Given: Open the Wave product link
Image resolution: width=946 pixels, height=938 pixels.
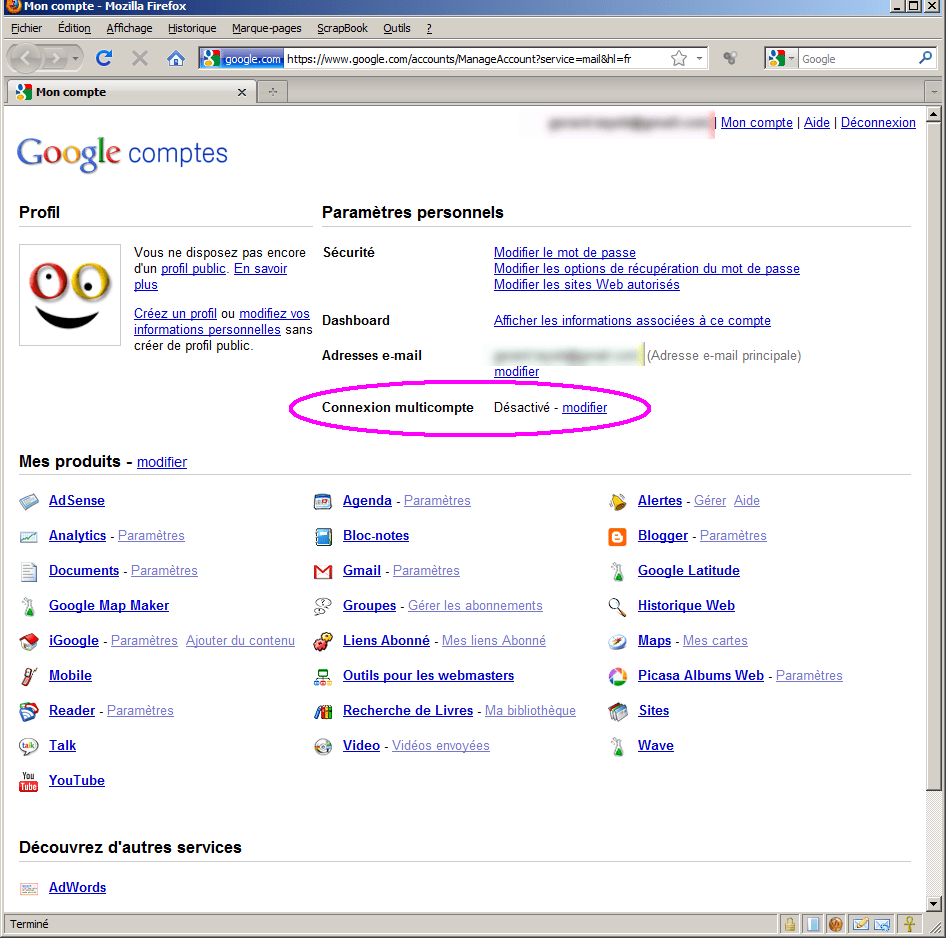Looking at the screenshot, I should (x=655, y=746).
